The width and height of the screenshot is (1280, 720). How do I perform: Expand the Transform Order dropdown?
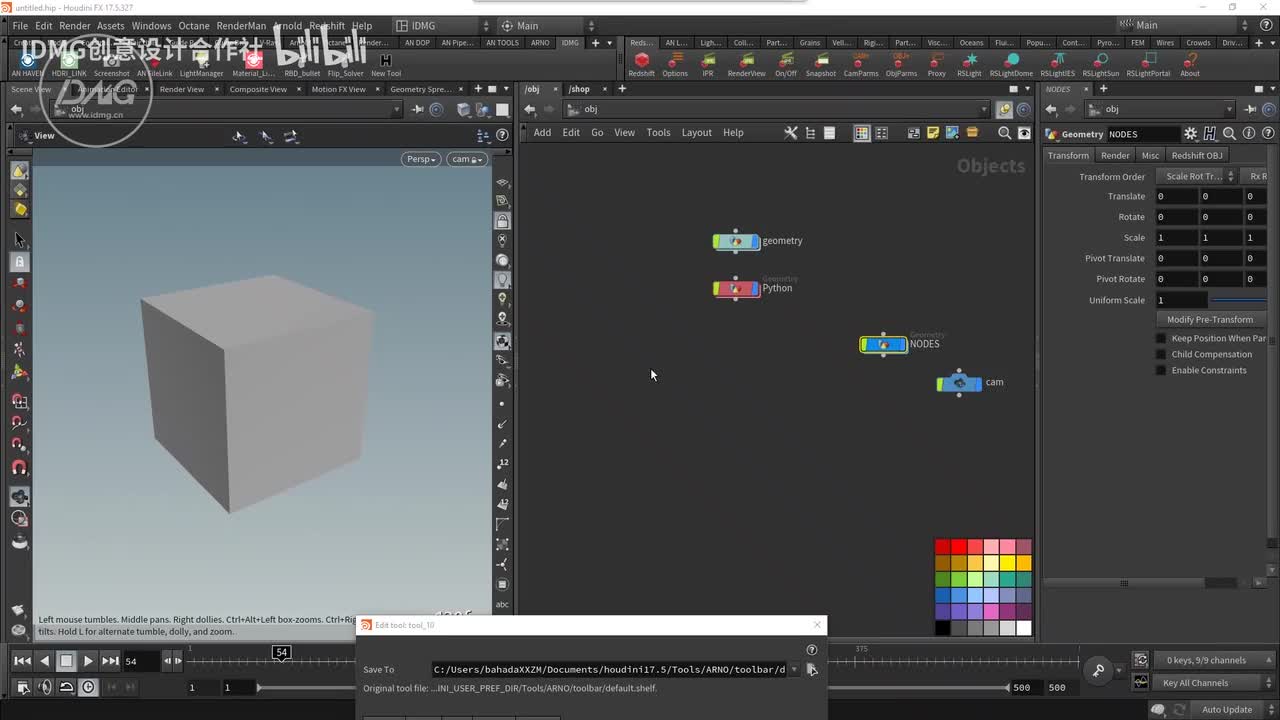[1197, 177]
